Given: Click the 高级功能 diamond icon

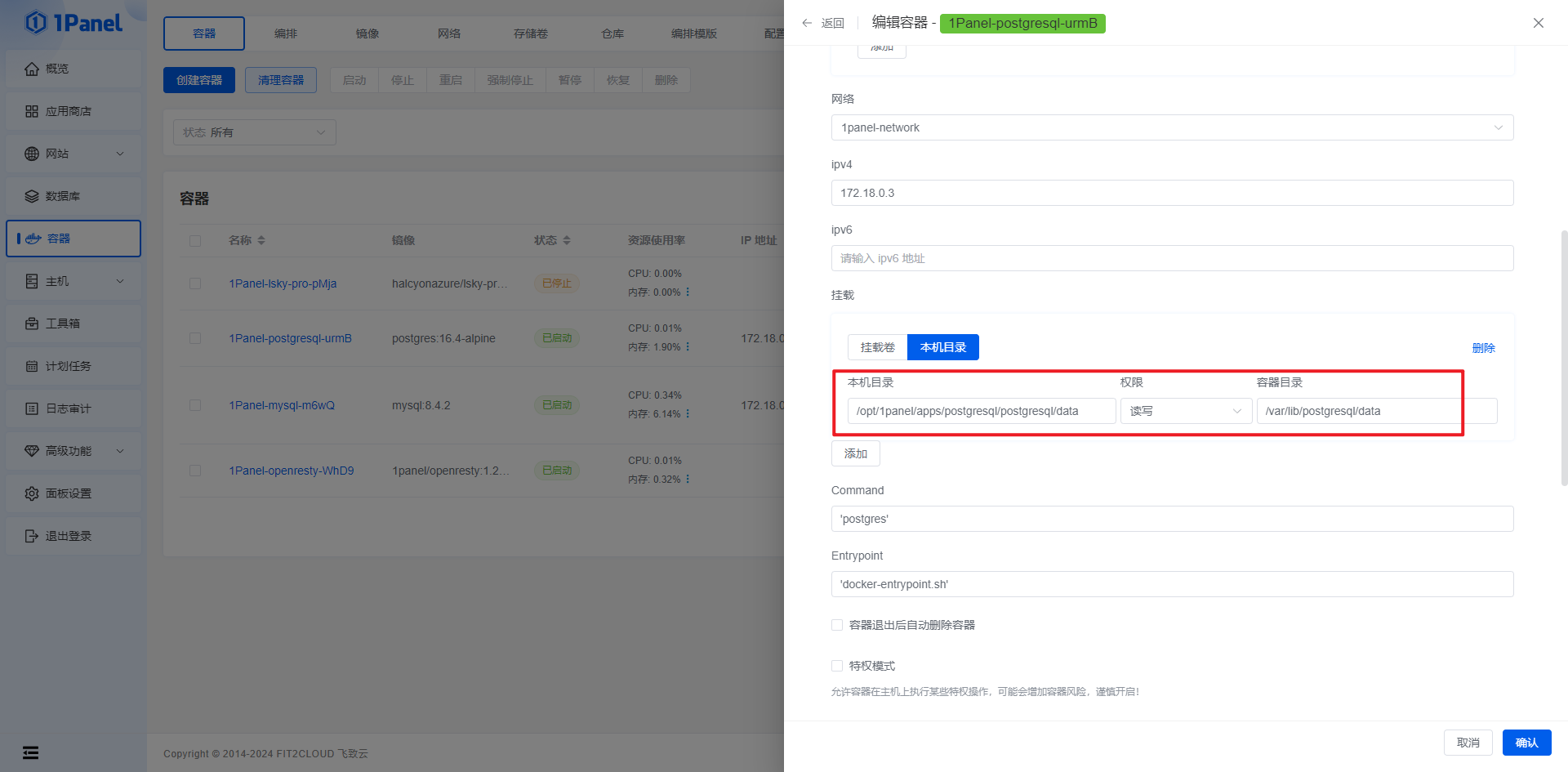Looking at the screenshot, I should [32, 451].
